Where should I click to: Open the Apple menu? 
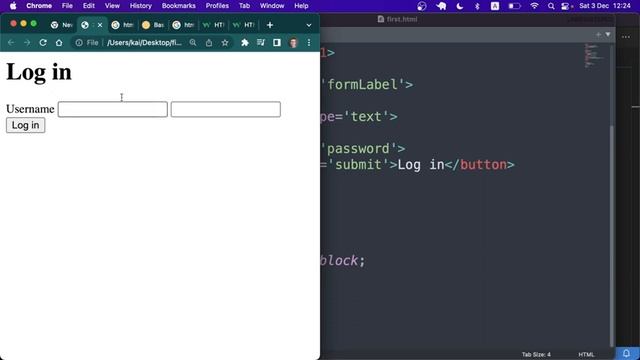point(13,6)
